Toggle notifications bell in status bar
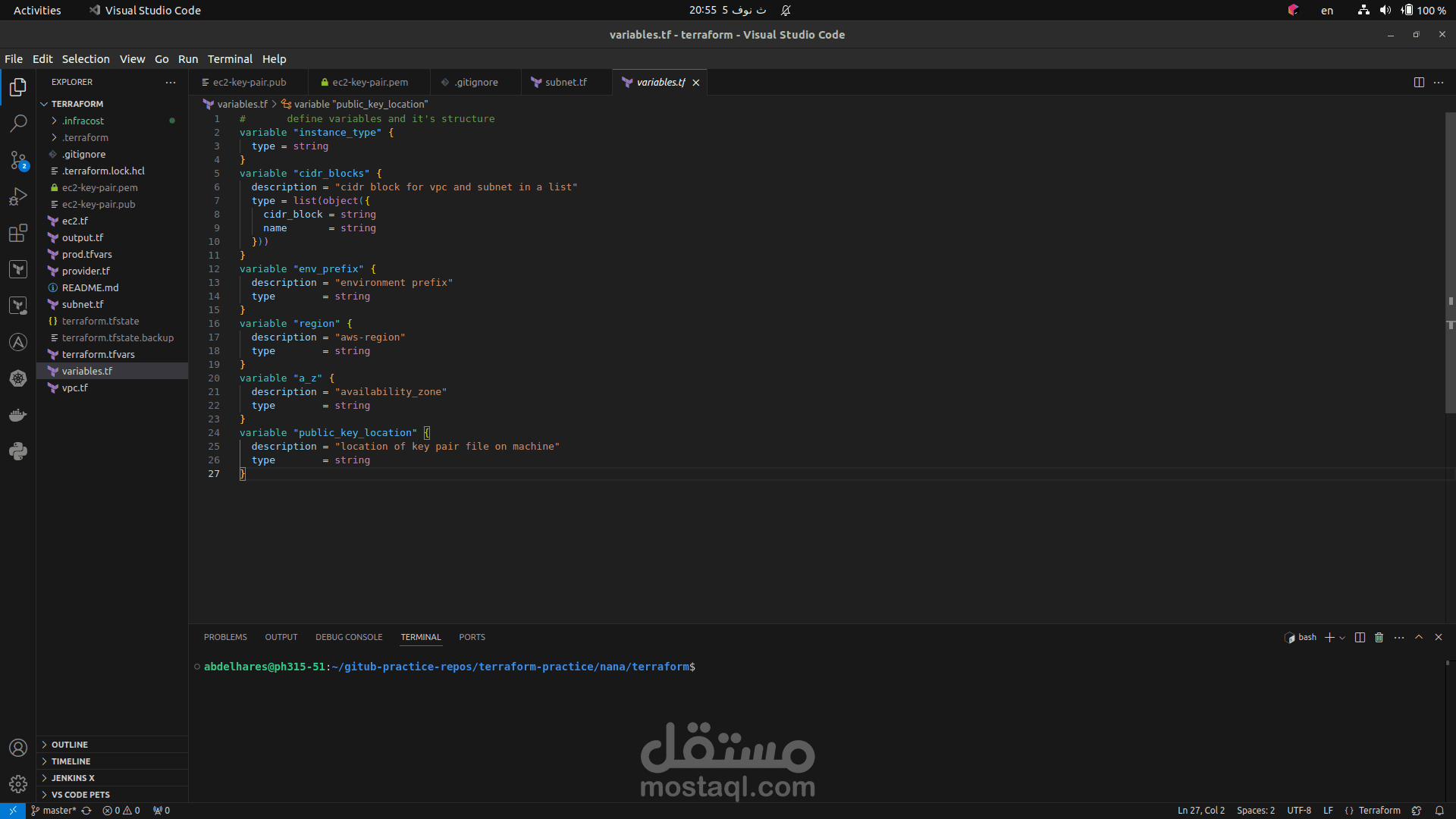 tap(1439, 811)
